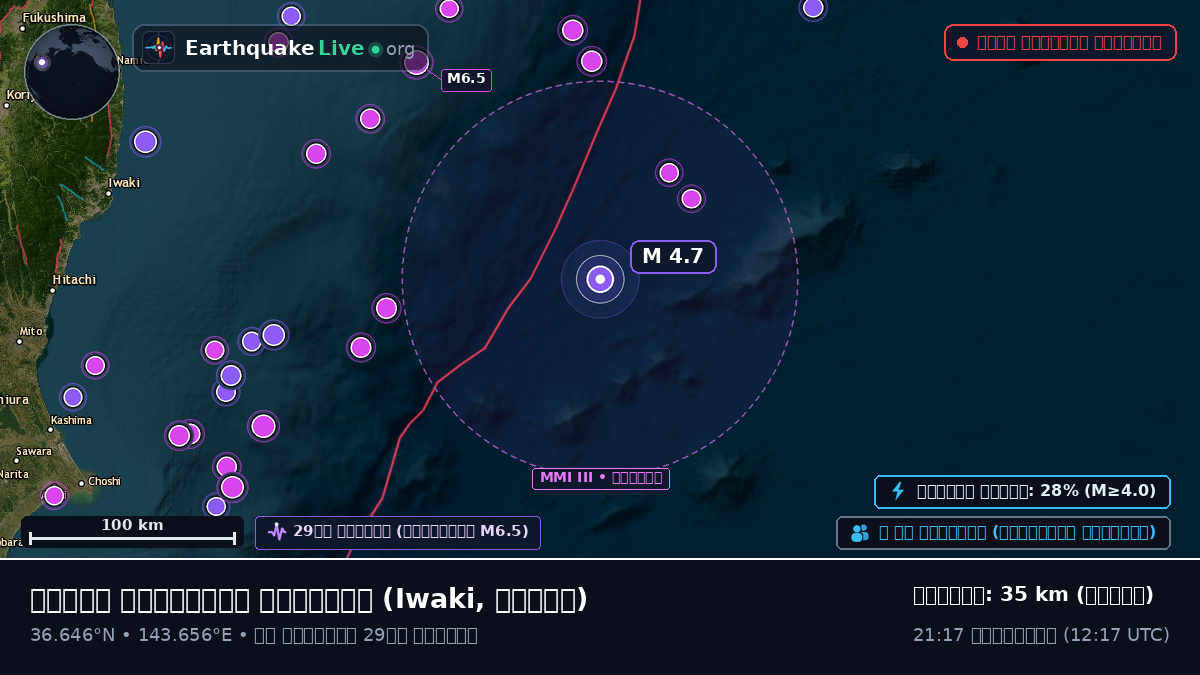
Task: Click the Sawara city label
Action: pos(34,451)
